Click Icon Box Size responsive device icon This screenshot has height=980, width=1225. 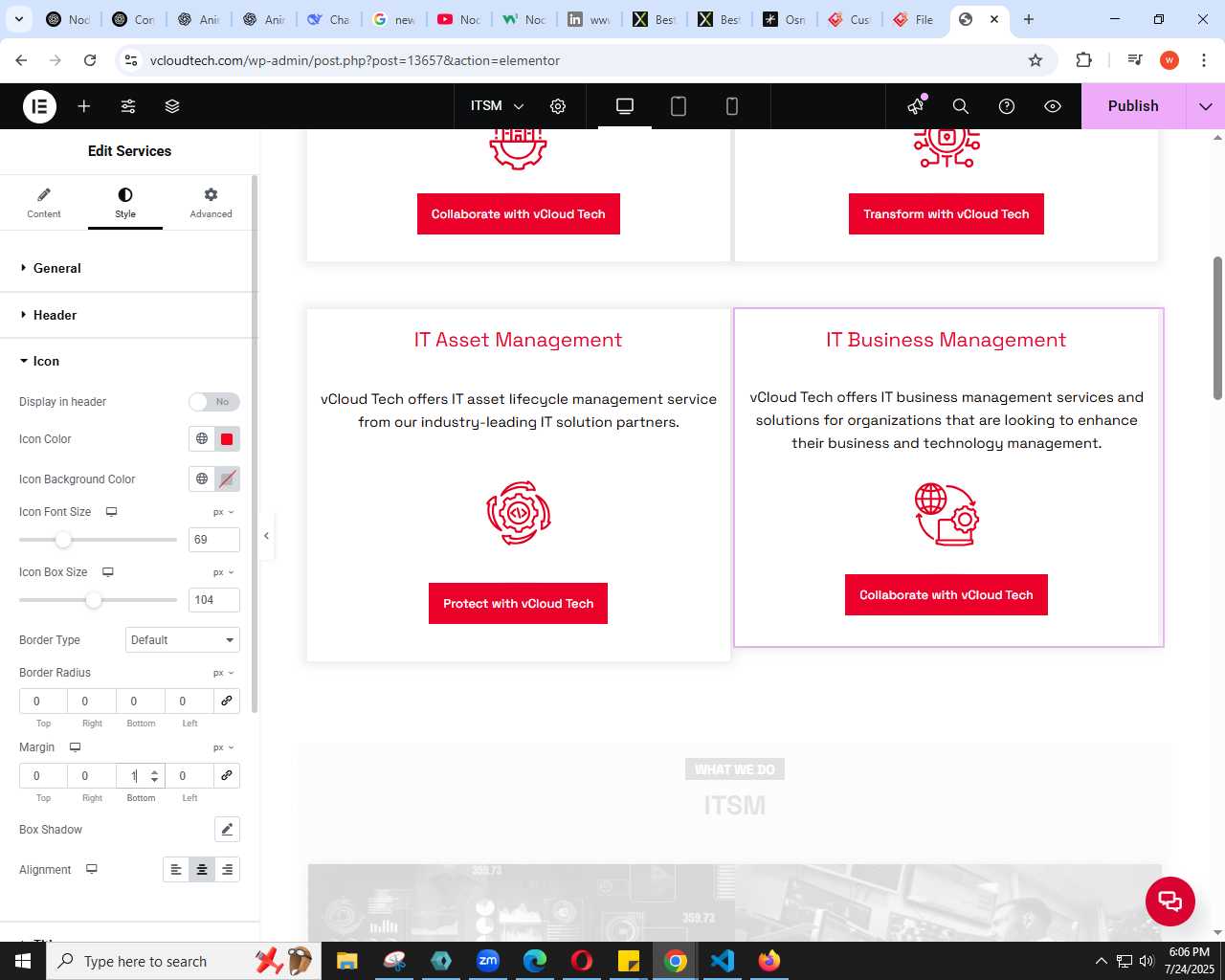point(108,572)
